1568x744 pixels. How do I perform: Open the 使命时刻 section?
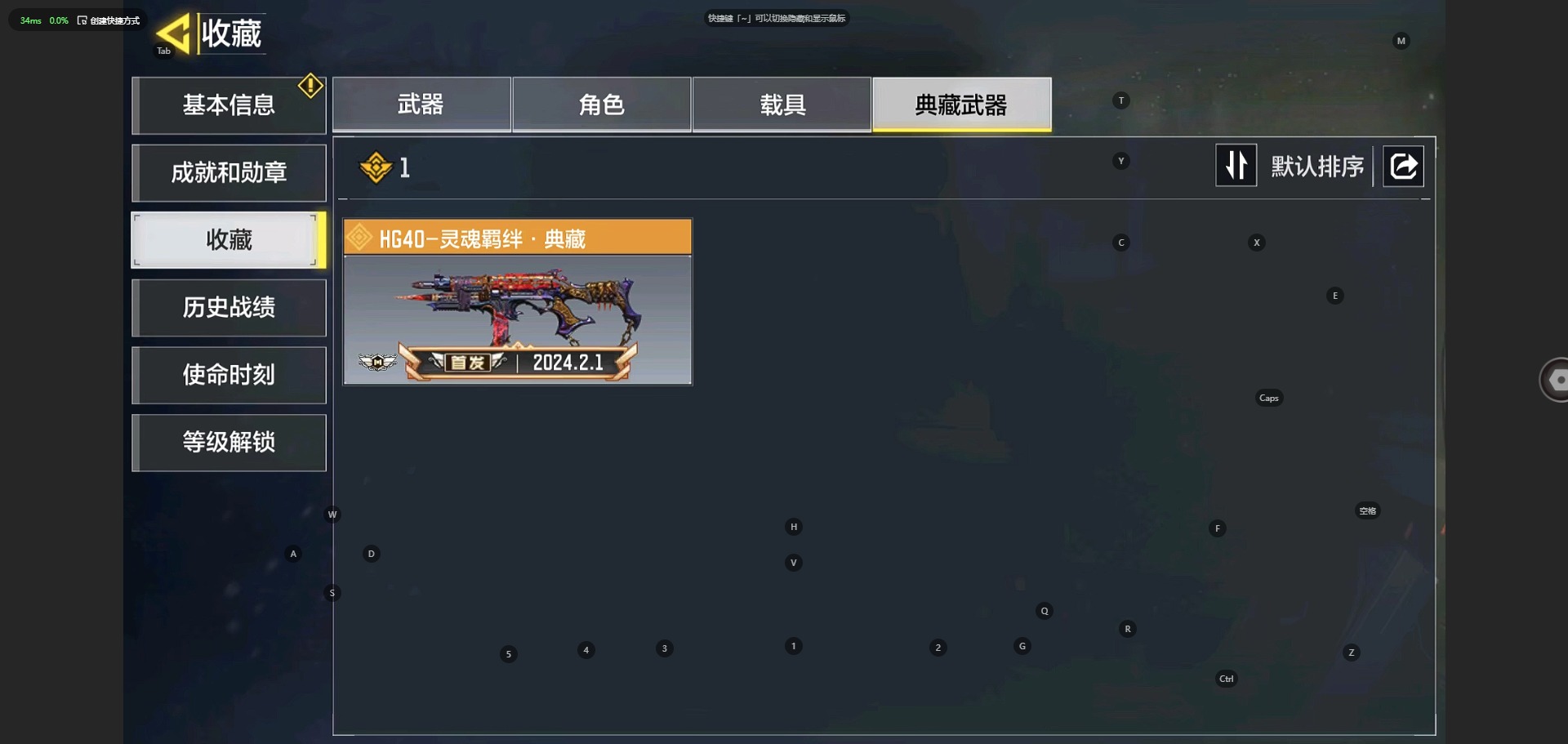click(229, 375)
